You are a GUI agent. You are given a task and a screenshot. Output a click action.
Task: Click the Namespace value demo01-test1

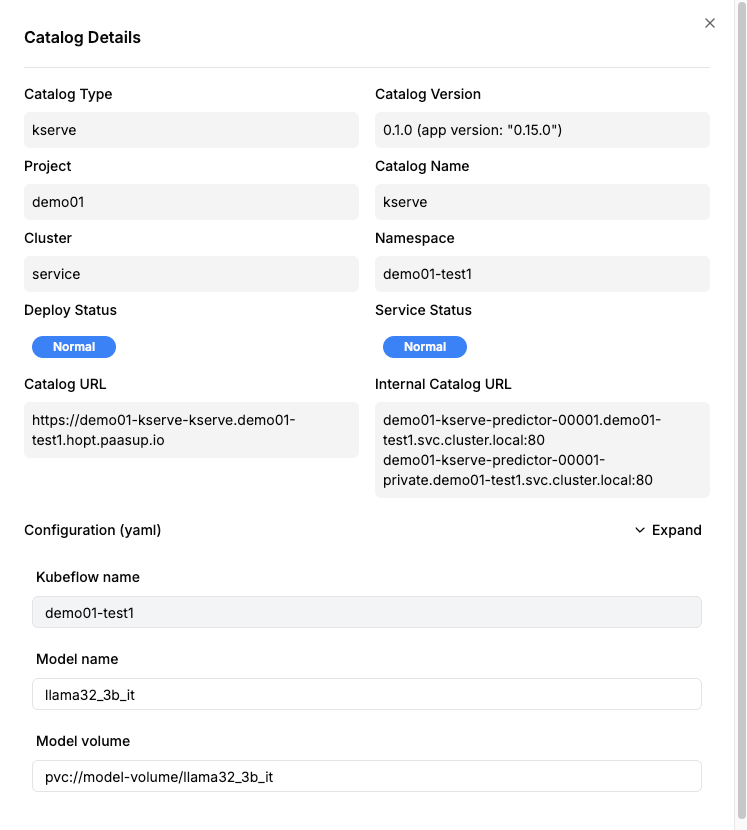point(542,274)
